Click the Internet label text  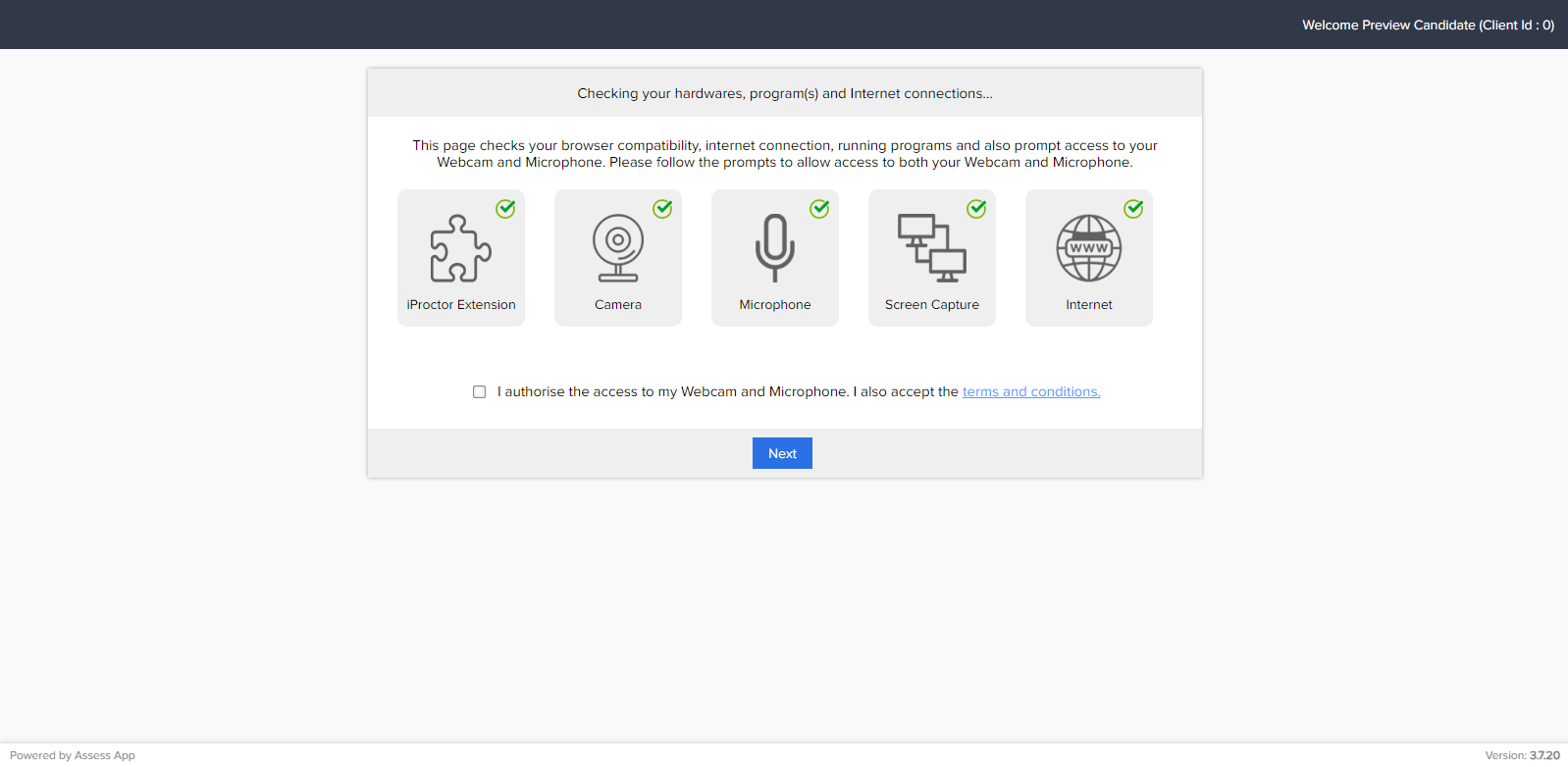(1089, 305)
